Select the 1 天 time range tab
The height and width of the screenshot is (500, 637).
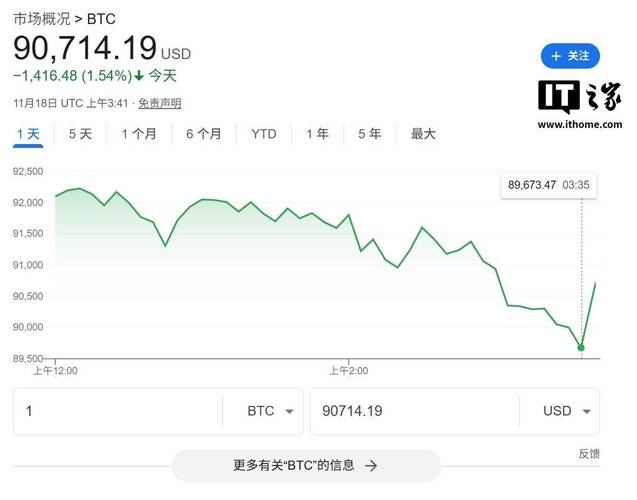(28, 134)
